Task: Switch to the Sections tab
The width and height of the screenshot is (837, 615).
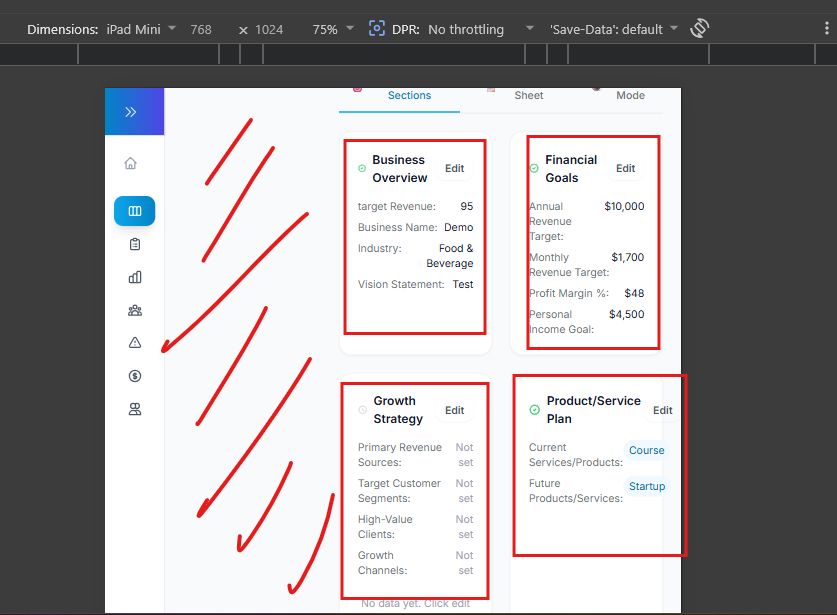Action: [409, 96]
